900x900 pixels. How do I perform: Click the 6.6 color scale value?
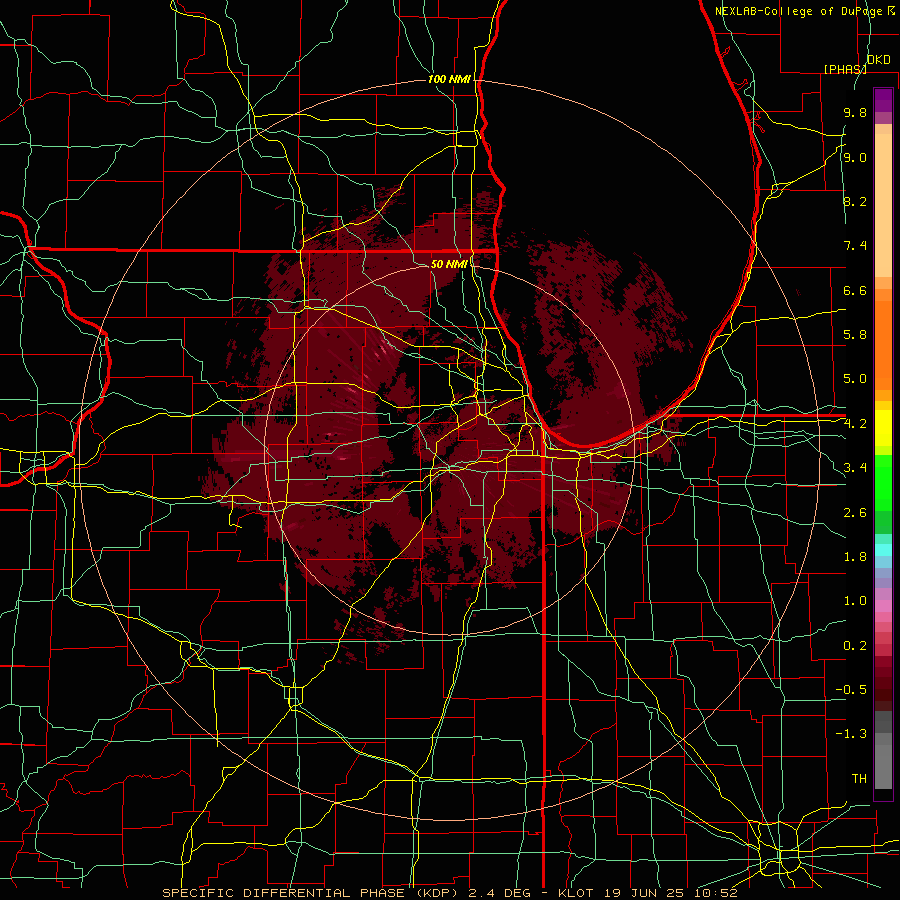coord(855,290)
